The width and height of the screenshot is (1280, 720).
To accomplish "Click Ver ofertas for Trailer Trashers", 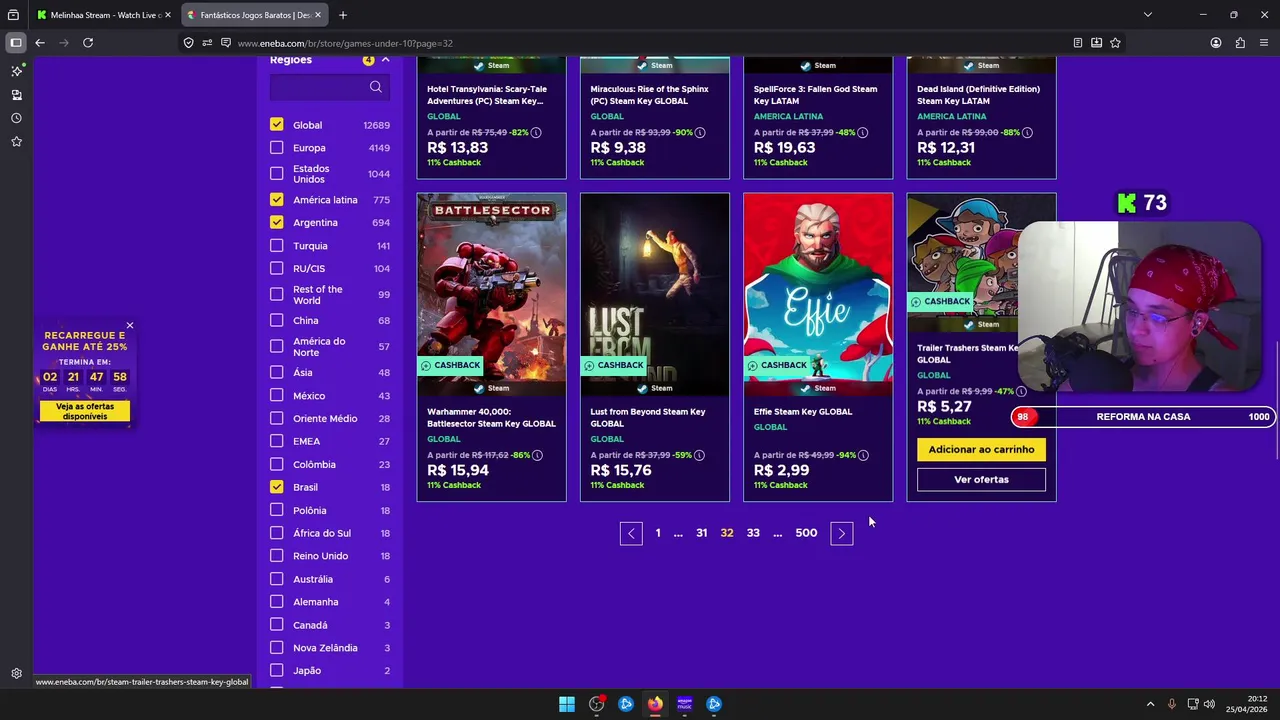I will pos(981,480).
